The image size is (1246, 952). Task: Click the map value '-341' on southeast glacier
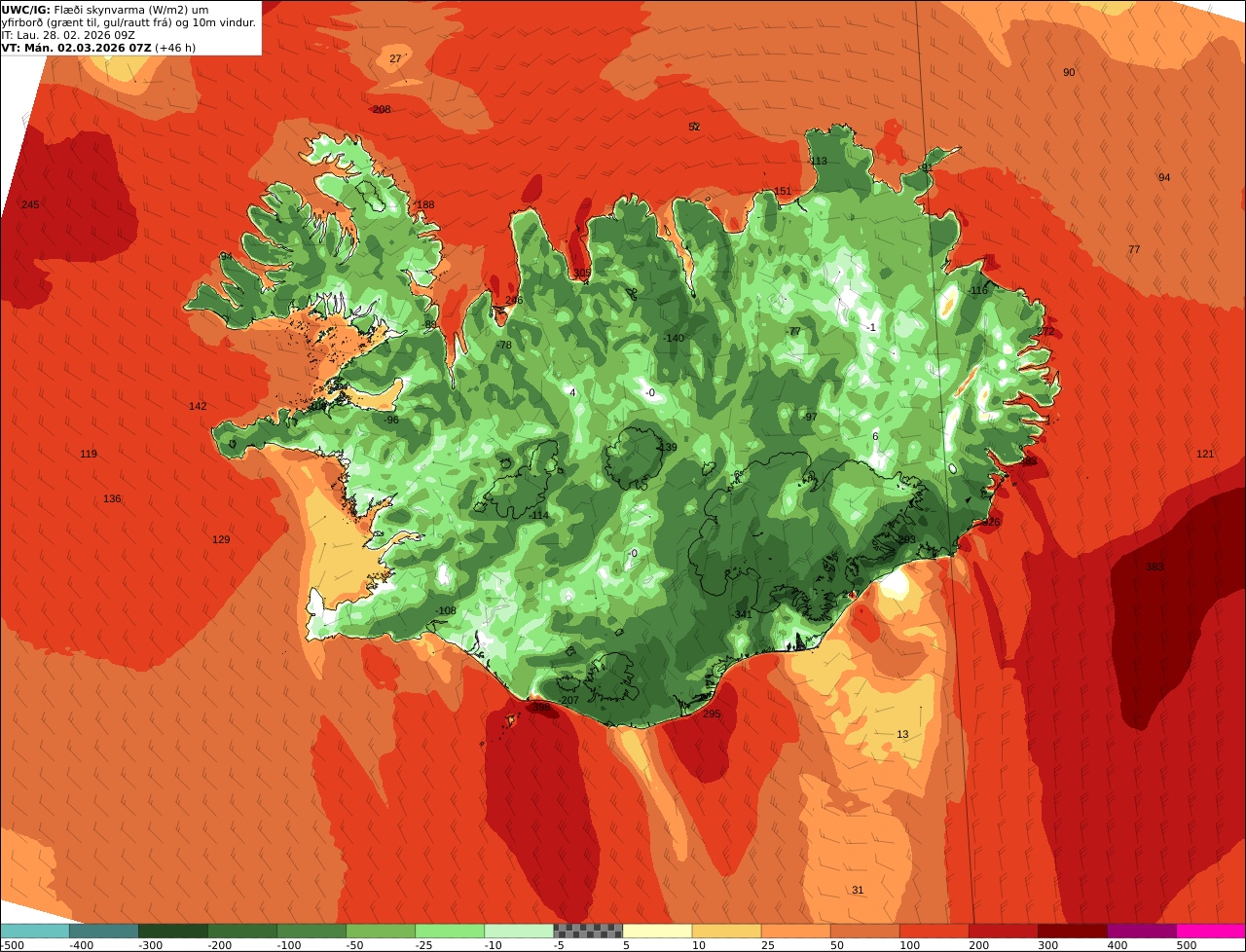(x=742, y=614)
